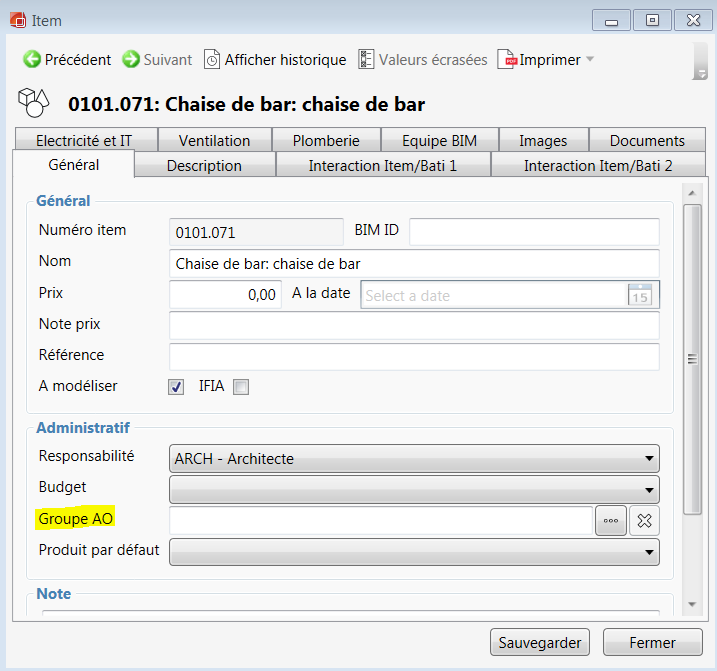The width and height of the screenshot is (717, 671).
Task: Click into the BIM ID input field
Action: click(x=534, y=232)
